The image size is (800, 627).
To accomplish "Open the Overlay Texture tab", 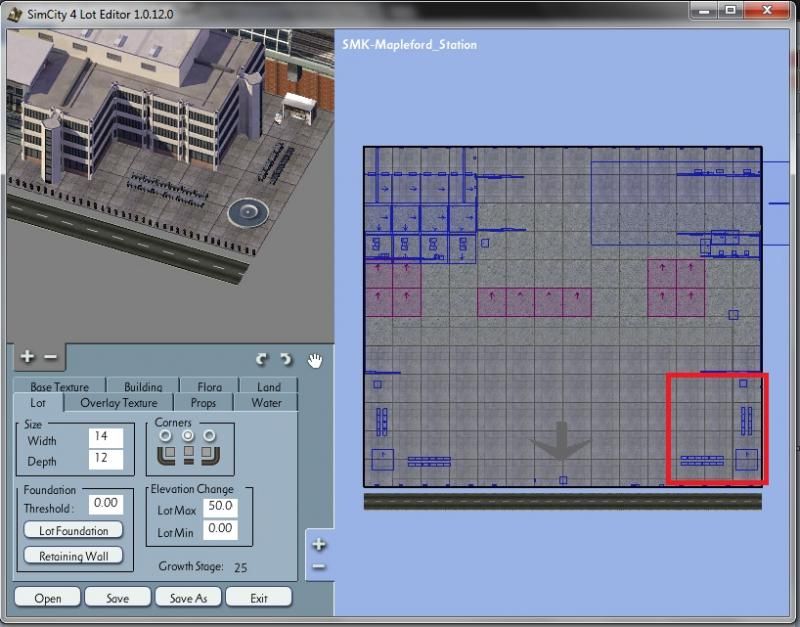I will (x=119, y=403).
